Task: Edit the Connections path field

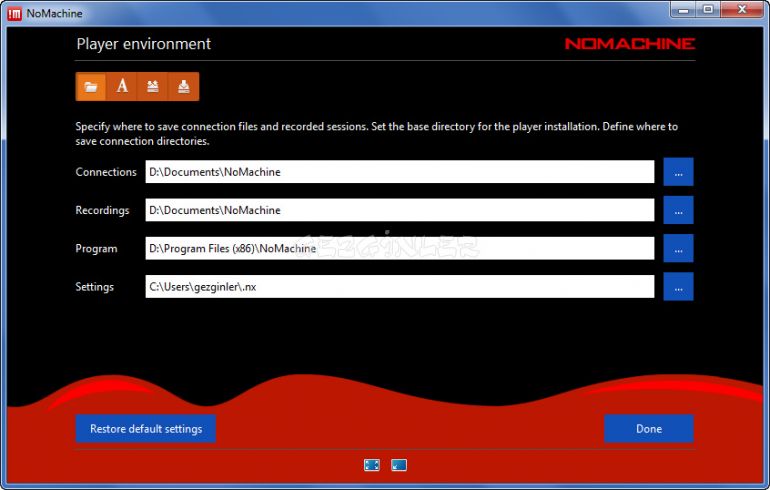Action: click(x=400, y=172)
